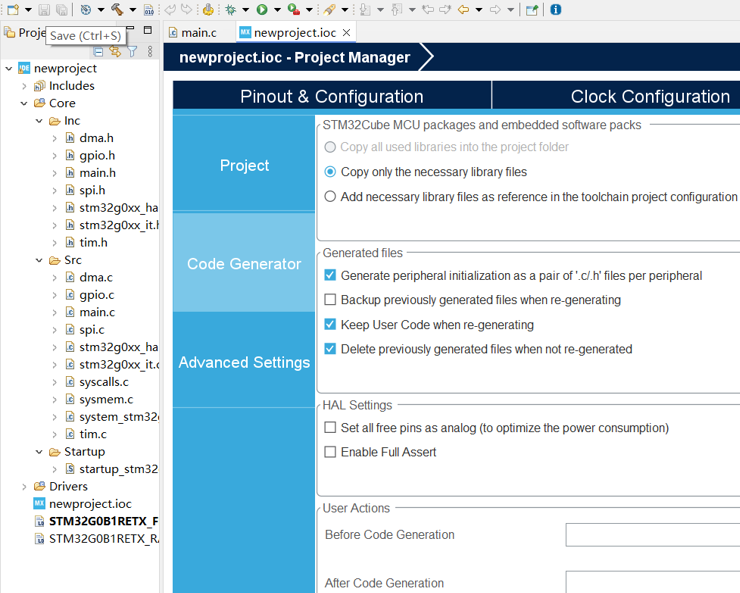Collapse the newproject root tree node

tap(8, 68)
